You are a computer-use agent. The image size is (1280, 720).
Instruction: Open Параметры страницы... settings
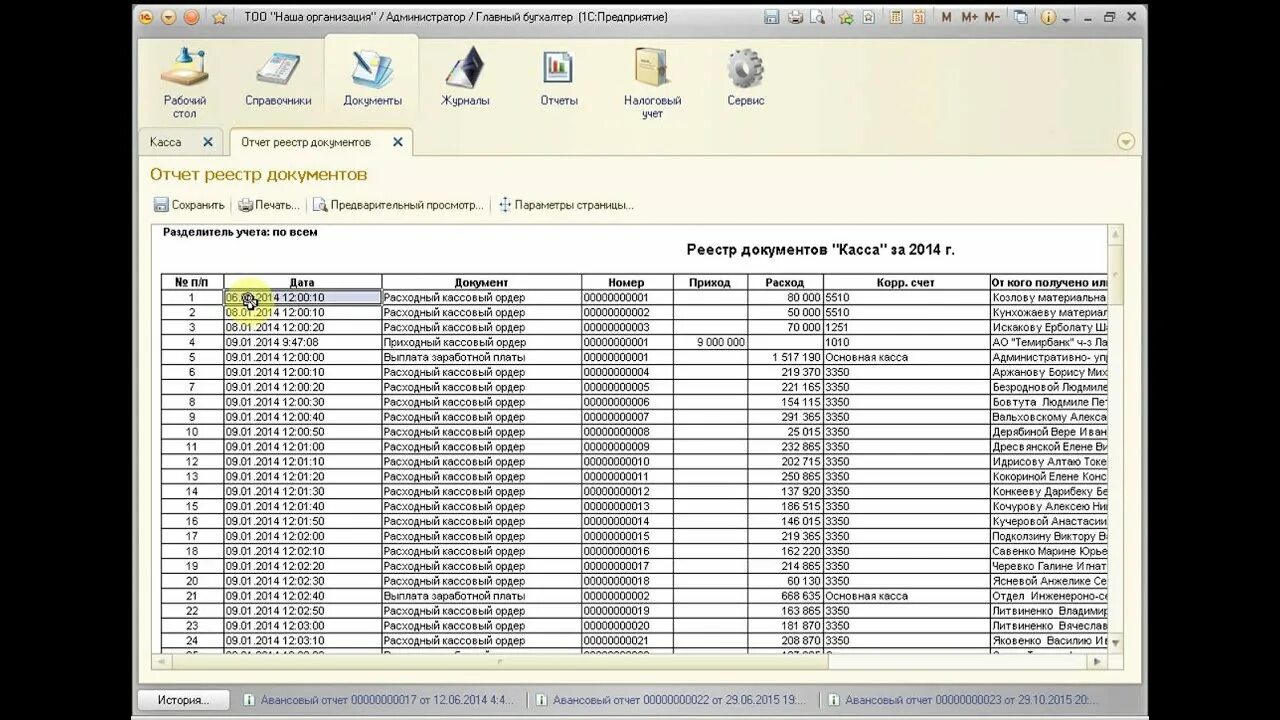point(566,205)
